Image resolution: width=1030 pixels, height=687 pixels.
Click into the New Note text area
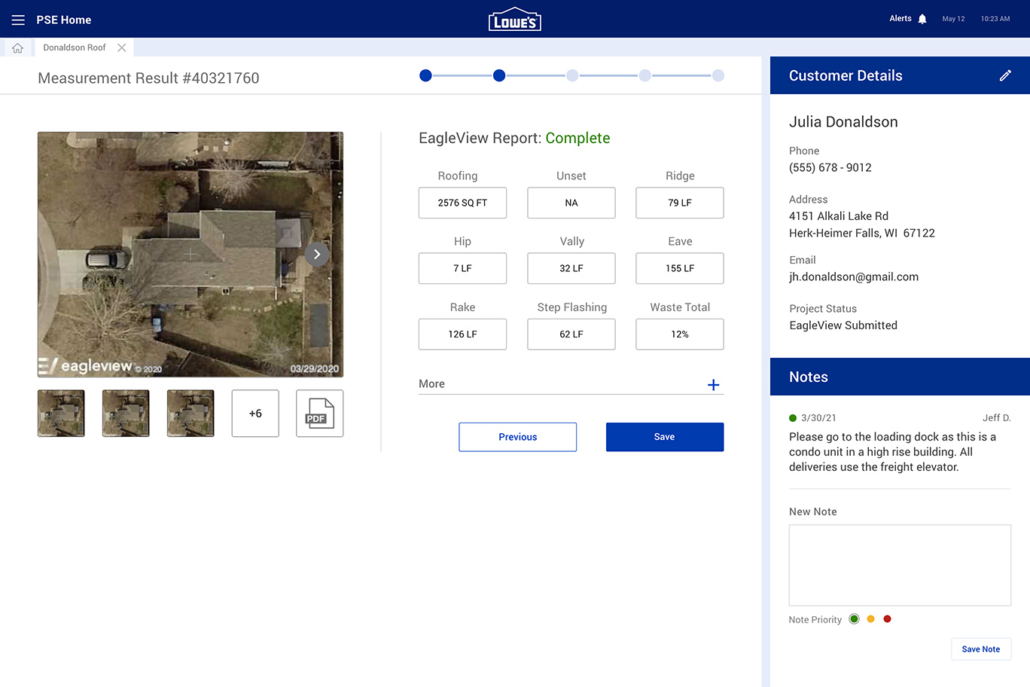900,565
